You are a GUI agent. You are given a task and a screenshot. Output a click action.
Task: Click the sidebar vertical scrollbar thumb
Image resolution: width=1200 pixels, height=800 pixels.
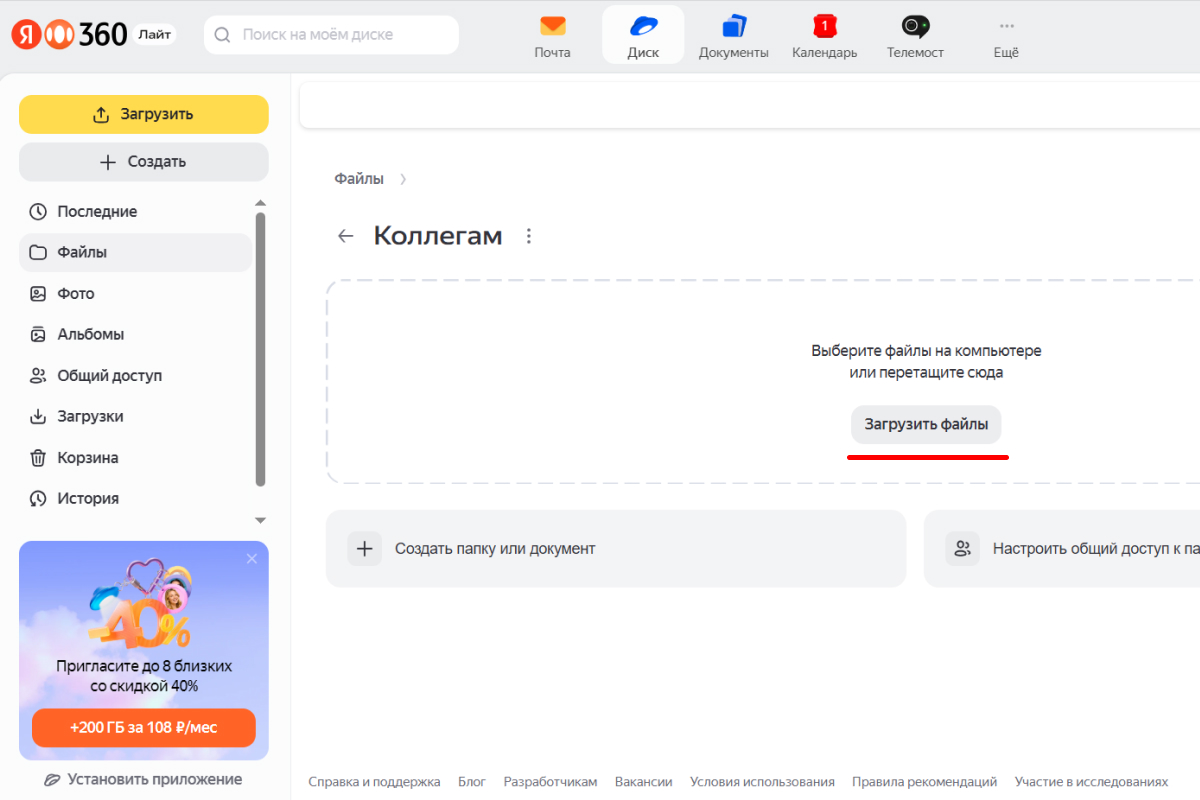(x=261, y=349)
